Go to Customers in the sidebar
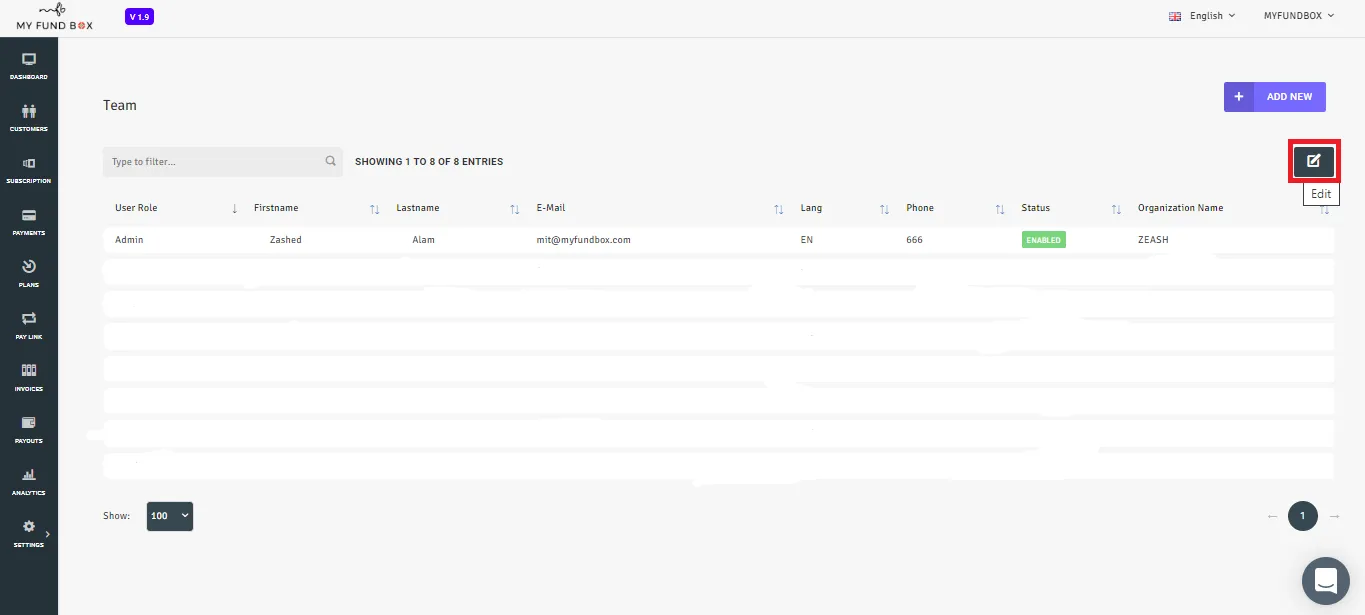Image resolution: width=1365 pixels, height=615 pixels. [29, 117]
